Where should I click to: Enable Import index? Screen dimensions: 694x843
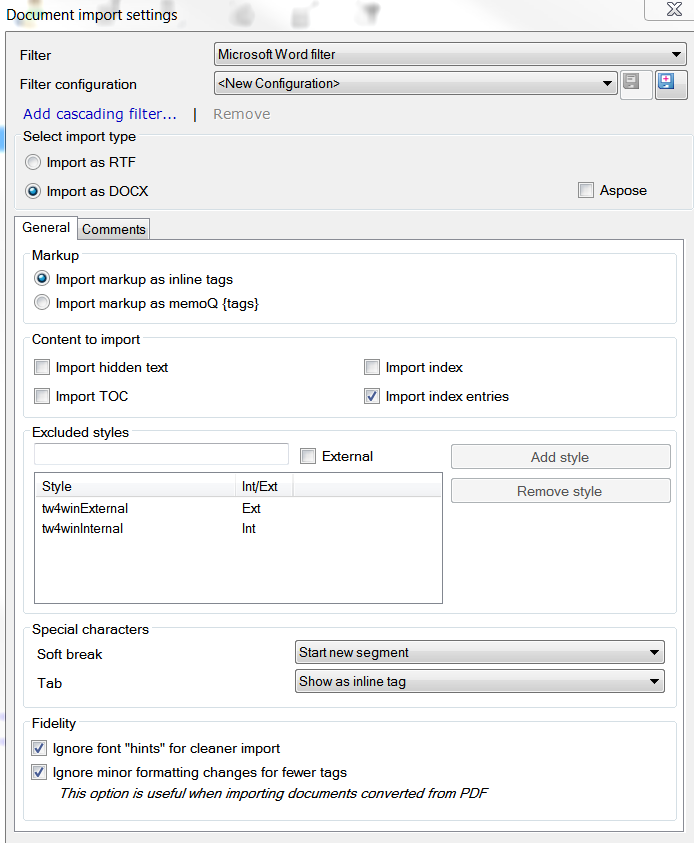point(372,367)
